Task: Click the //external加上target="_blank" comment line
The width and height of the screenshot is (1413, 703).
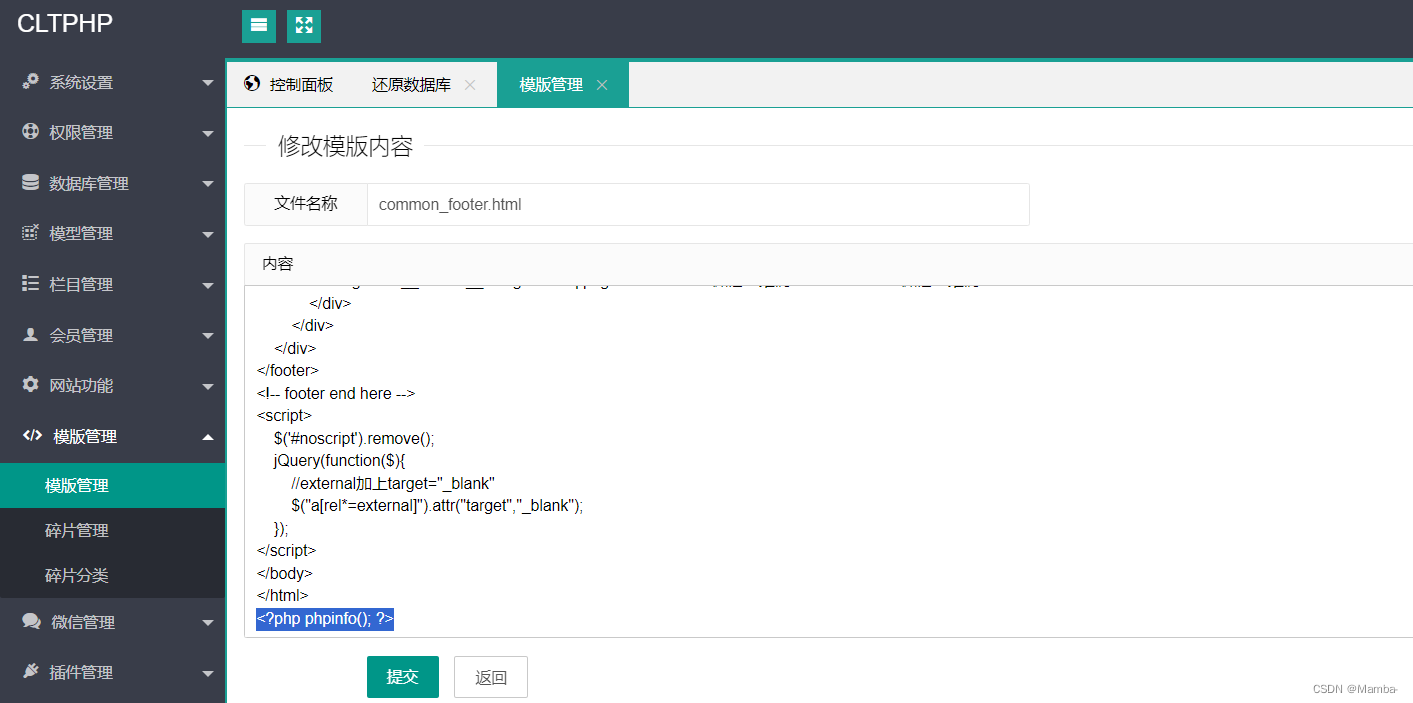Action: (x=393, y=483)
